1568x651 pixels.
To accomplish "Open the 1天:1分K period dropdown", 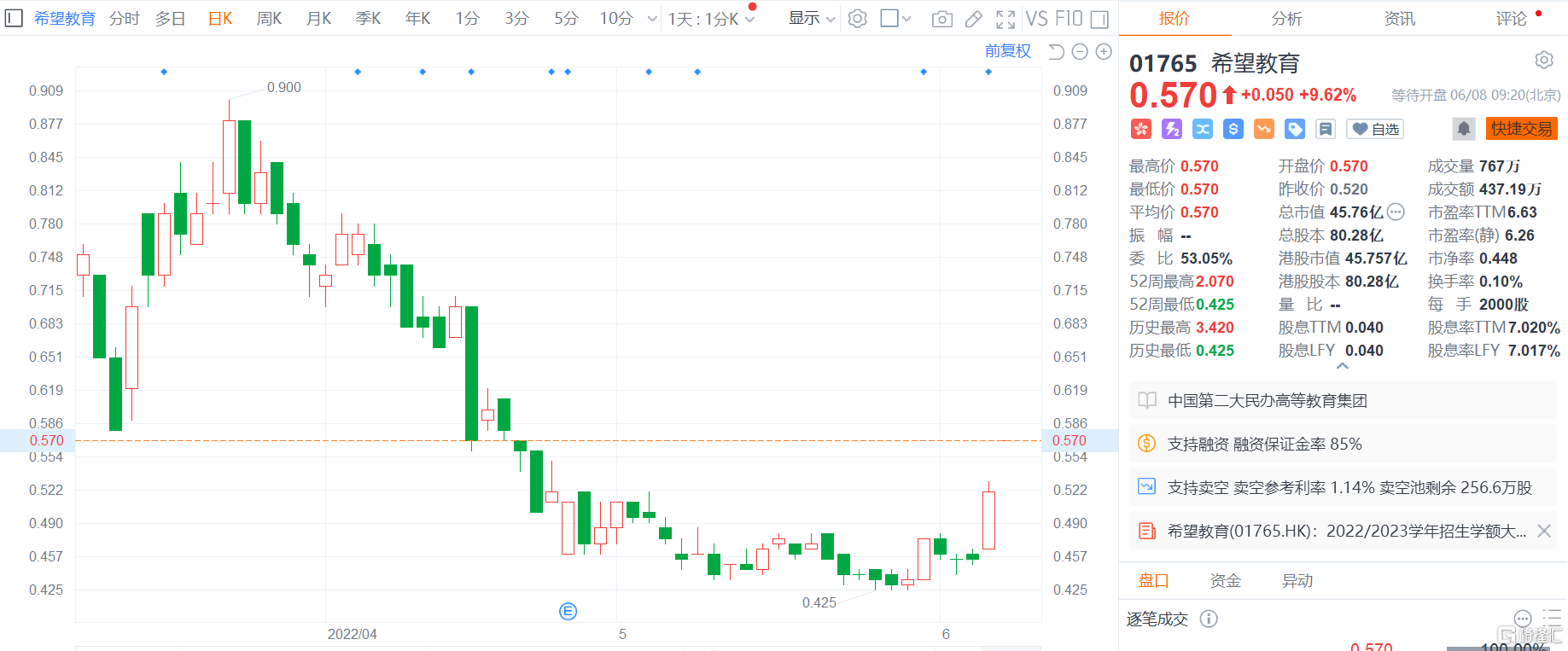I will 711,19.
